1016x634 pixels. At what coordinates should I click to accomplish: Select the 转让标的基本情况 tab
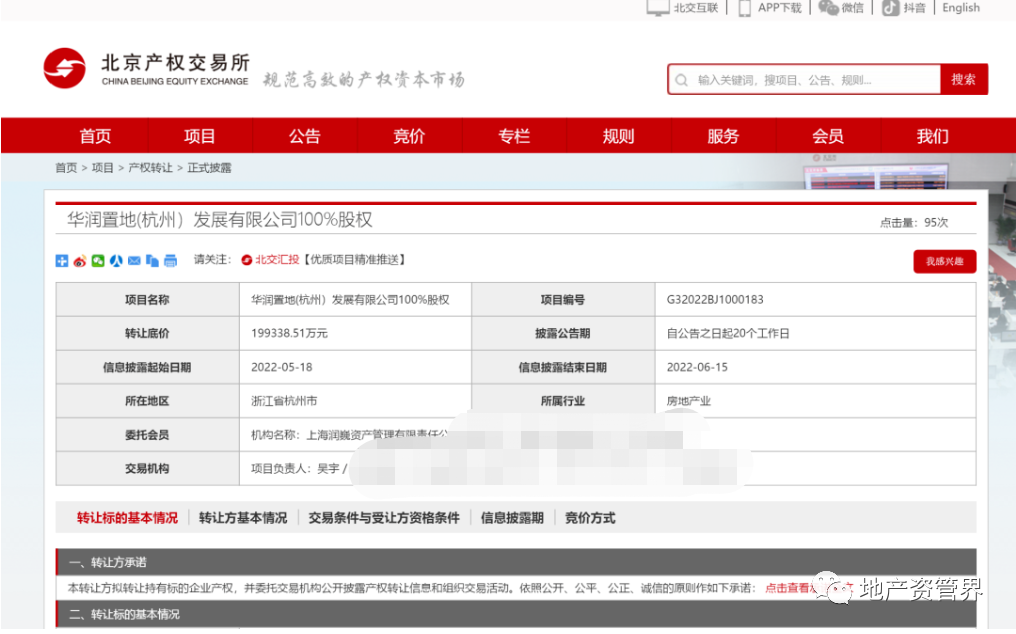point(127,518)
